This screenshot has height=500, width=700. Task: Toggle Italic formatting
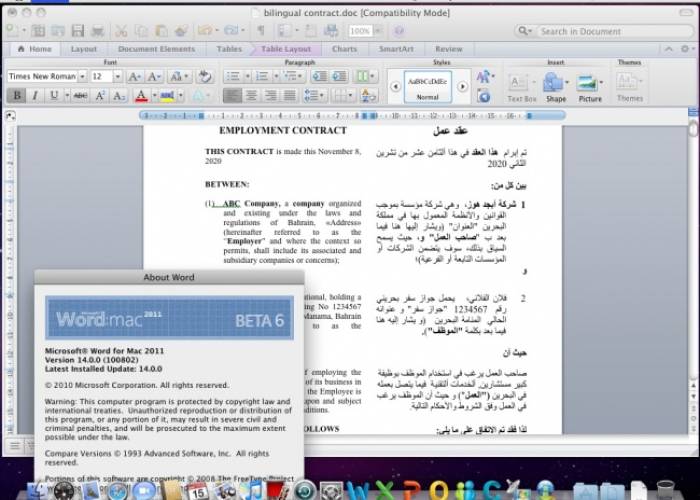pos(35,96)
